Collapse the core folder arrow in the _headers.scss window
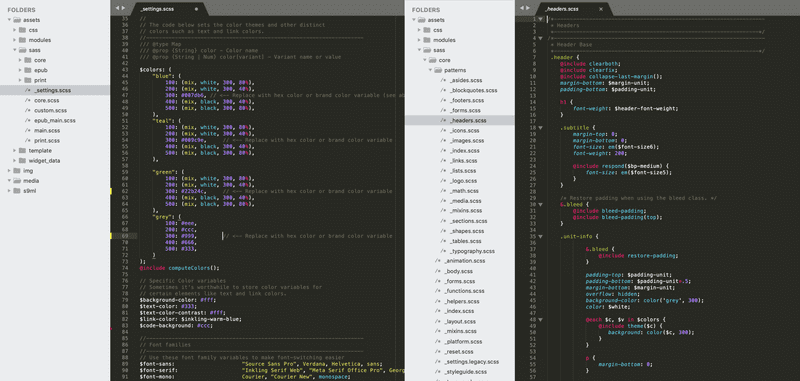This screenshot has width=800, height=381. tap(425, 60)
